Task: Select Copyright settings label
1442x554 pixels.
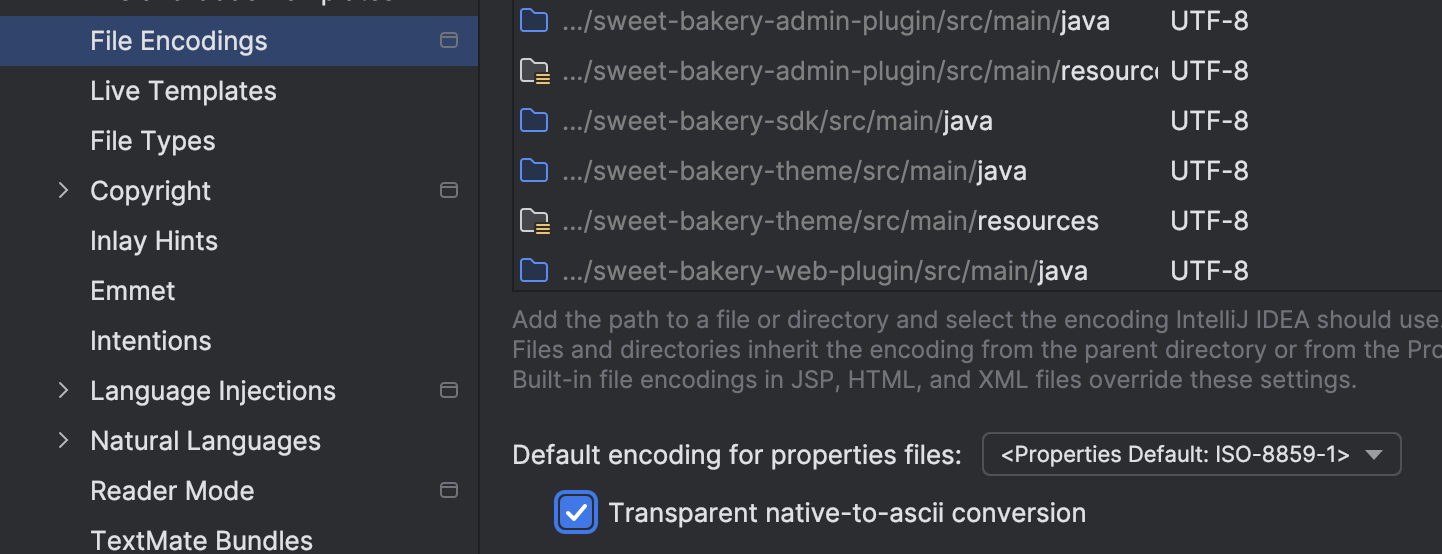Action: [151, 191]
